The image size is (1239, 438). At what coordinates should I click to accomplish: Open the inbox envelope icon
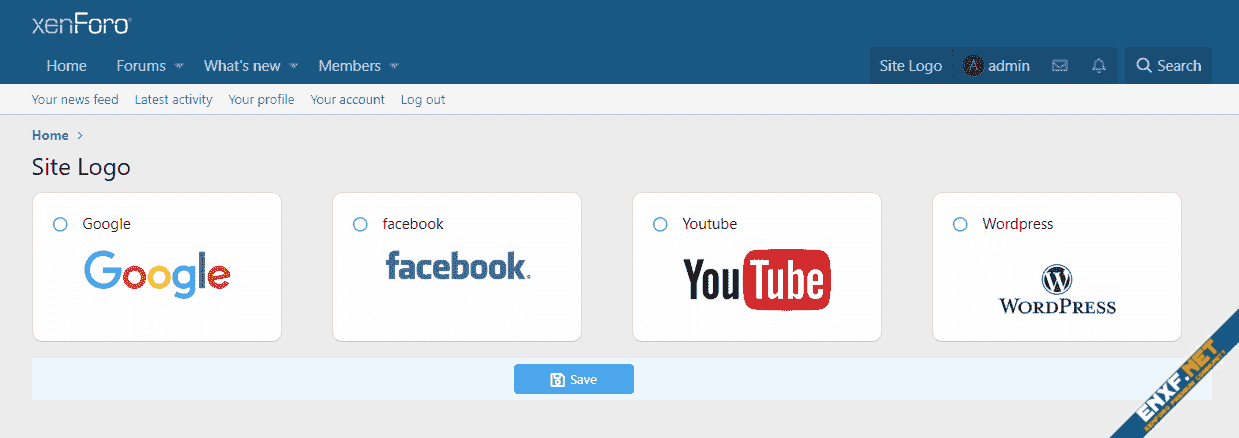[1060, 66]
